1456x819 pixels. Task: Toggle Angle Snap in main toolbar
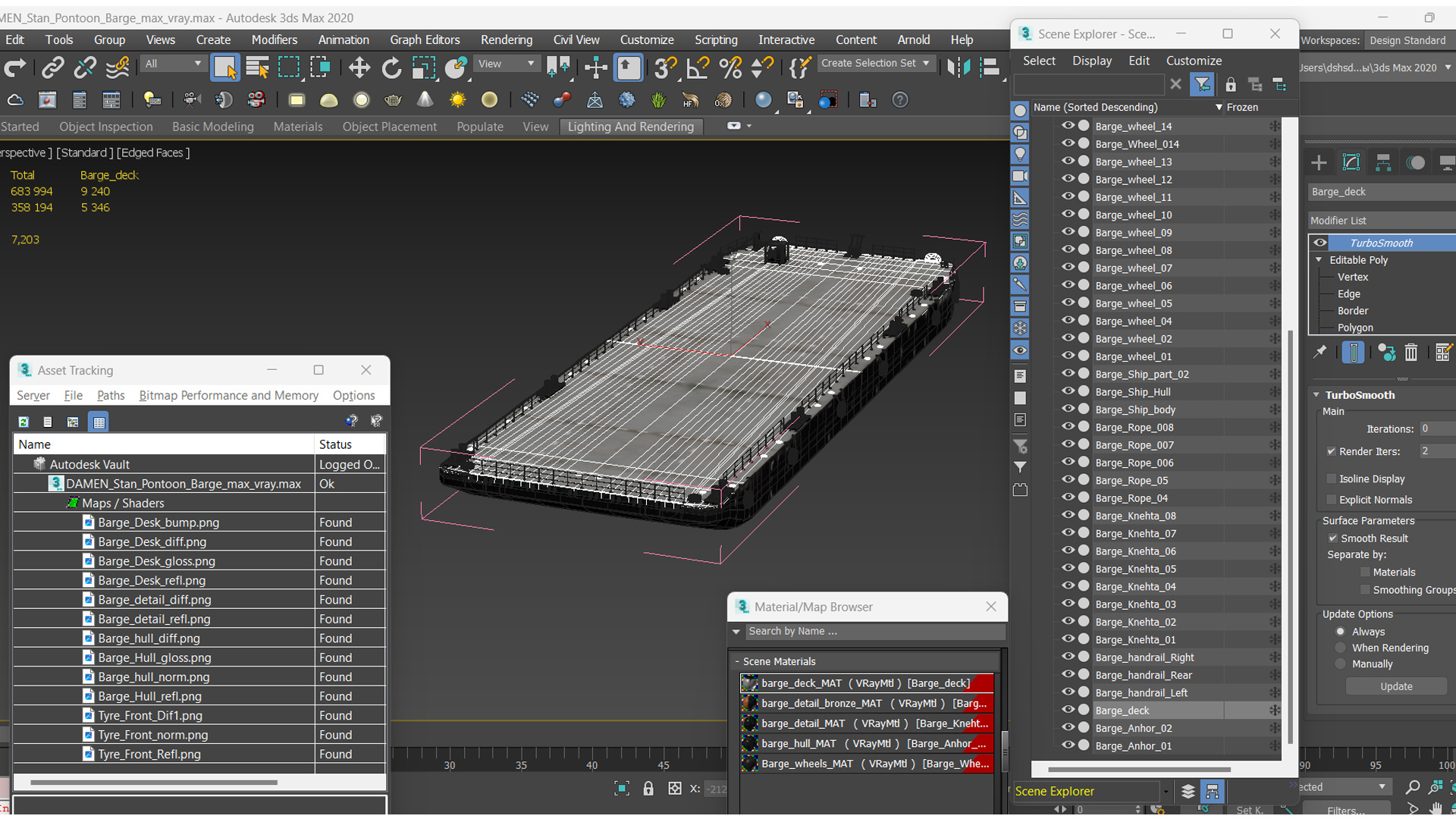pos(698,68)
